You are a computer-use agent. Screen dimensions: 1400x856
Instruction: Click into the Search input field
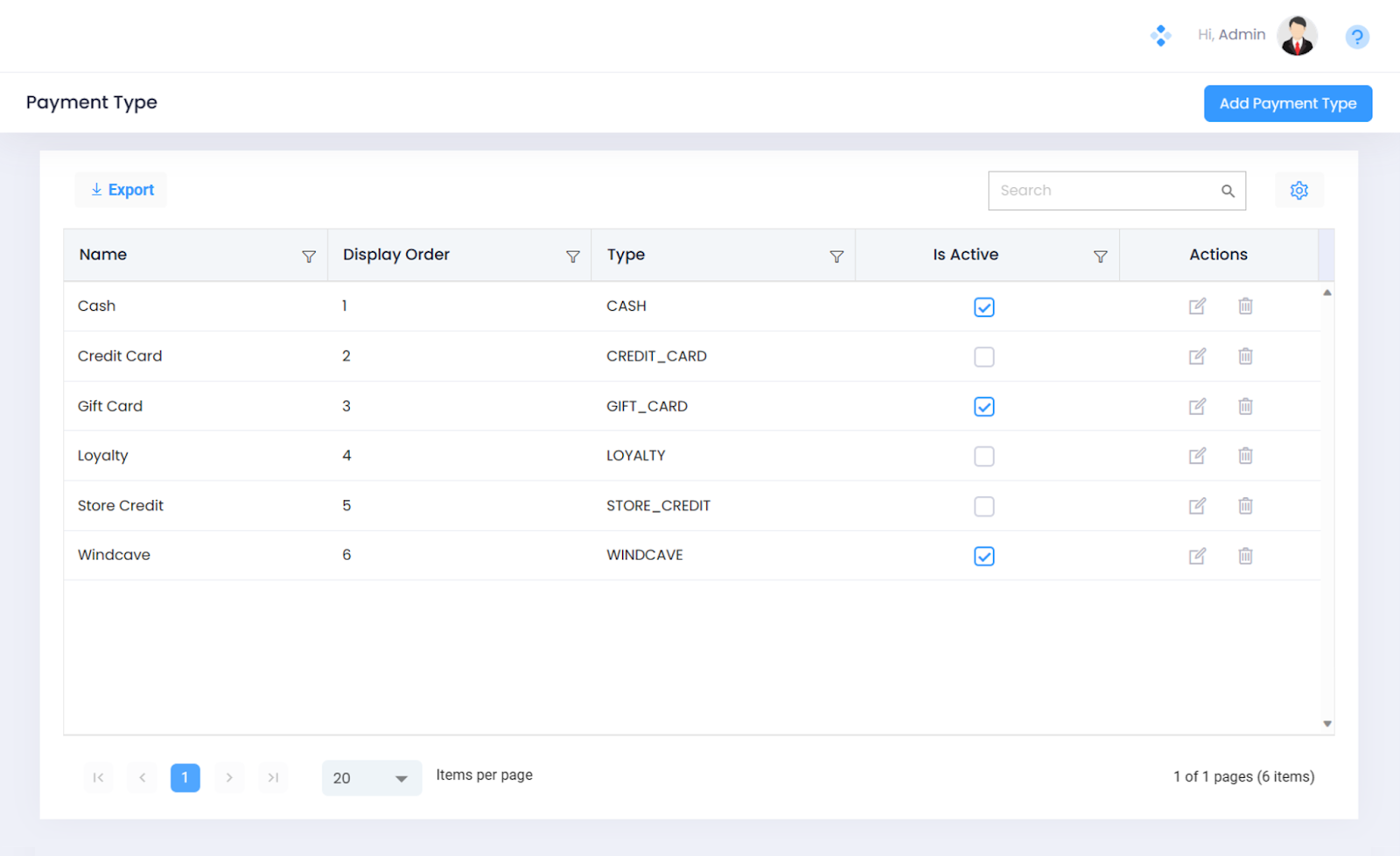1102,191
